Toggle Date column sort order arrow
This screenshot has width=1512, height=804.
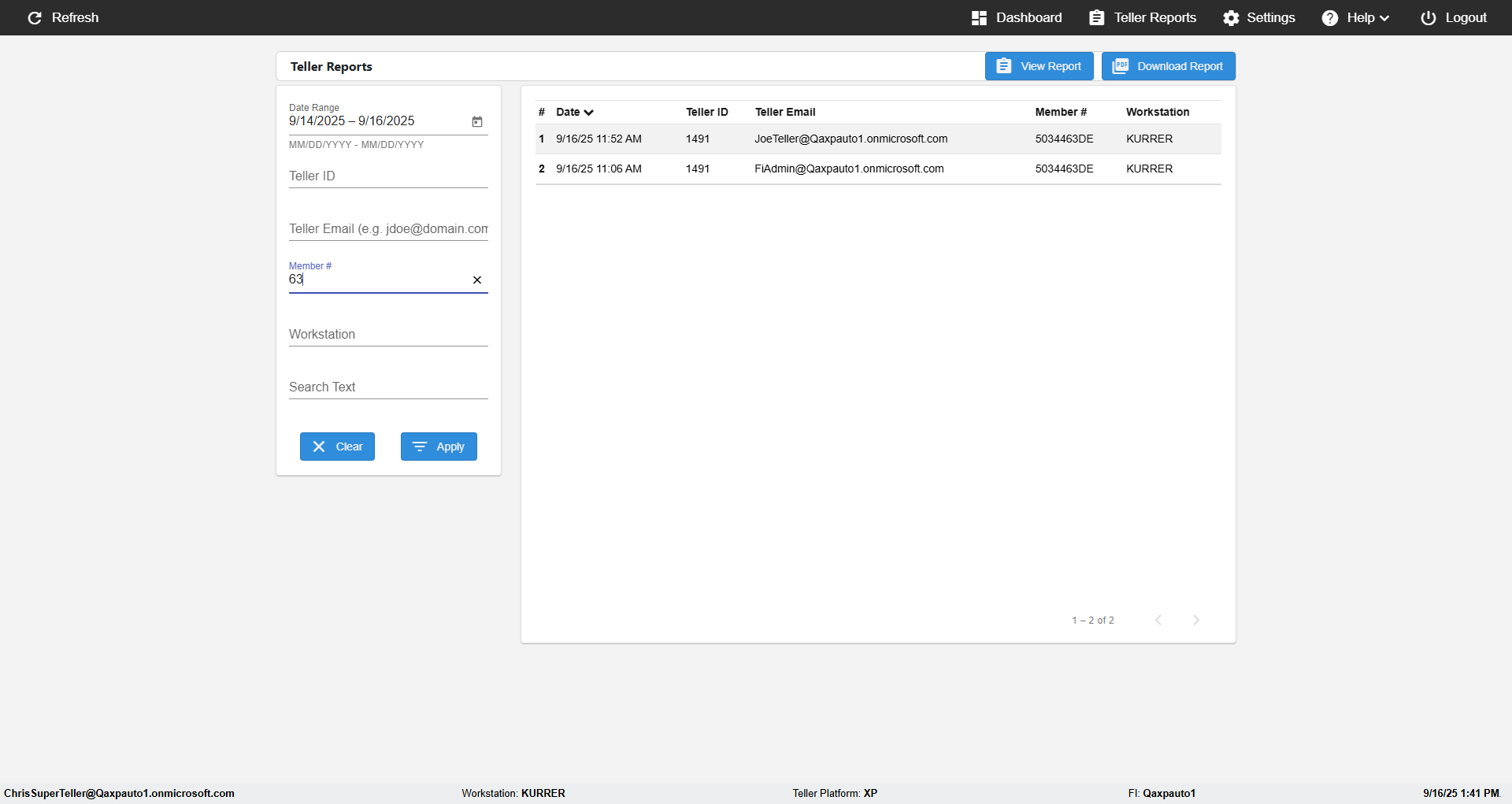(x=589, y=113)
